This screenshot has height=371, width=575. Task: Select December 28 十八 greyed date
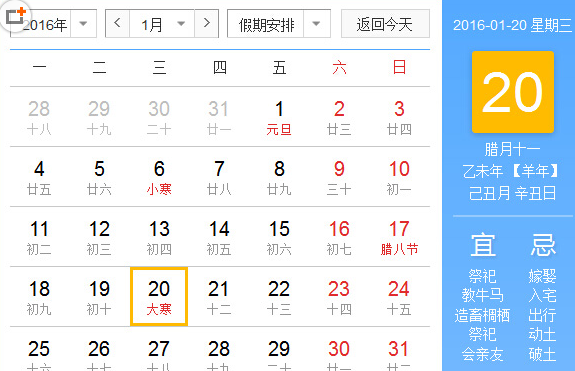coord(39,117)
